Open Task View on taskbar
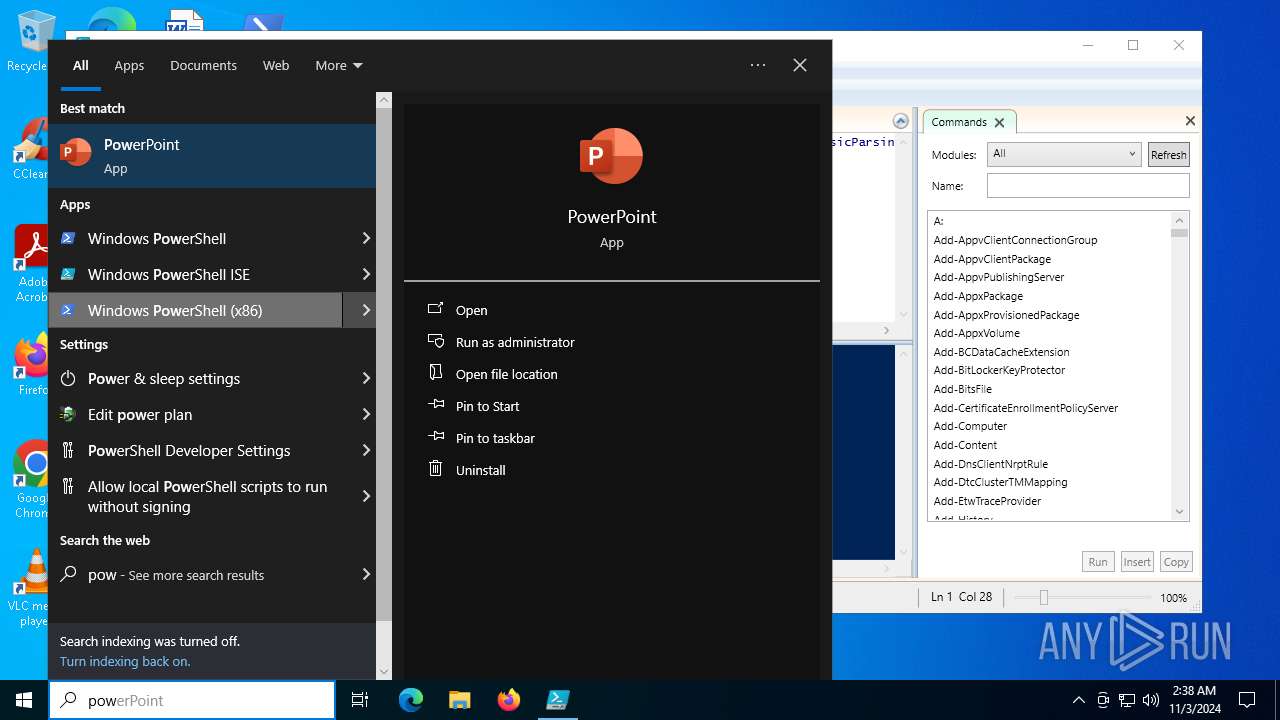The image size is (1280, 720). coord(360,700)
